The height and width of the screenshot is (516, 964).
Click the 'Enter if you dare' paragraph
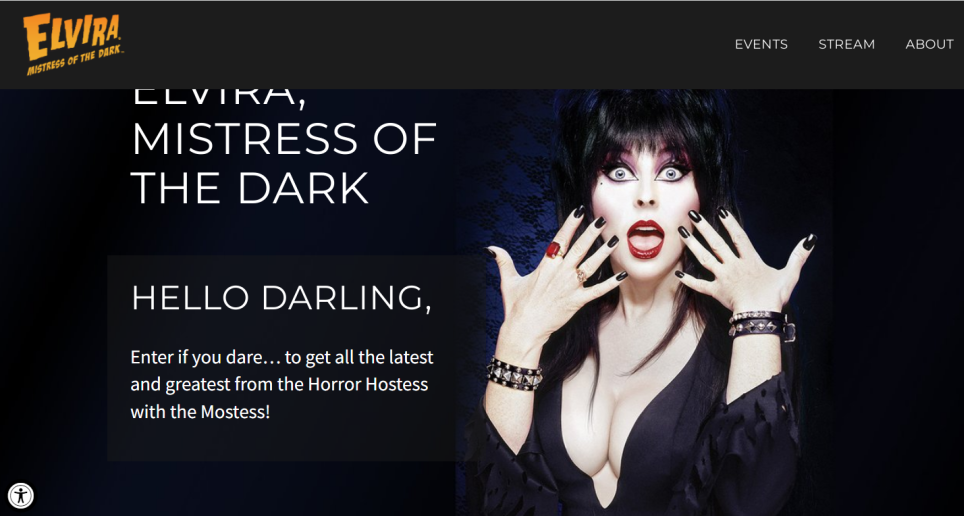coord(282,384)
